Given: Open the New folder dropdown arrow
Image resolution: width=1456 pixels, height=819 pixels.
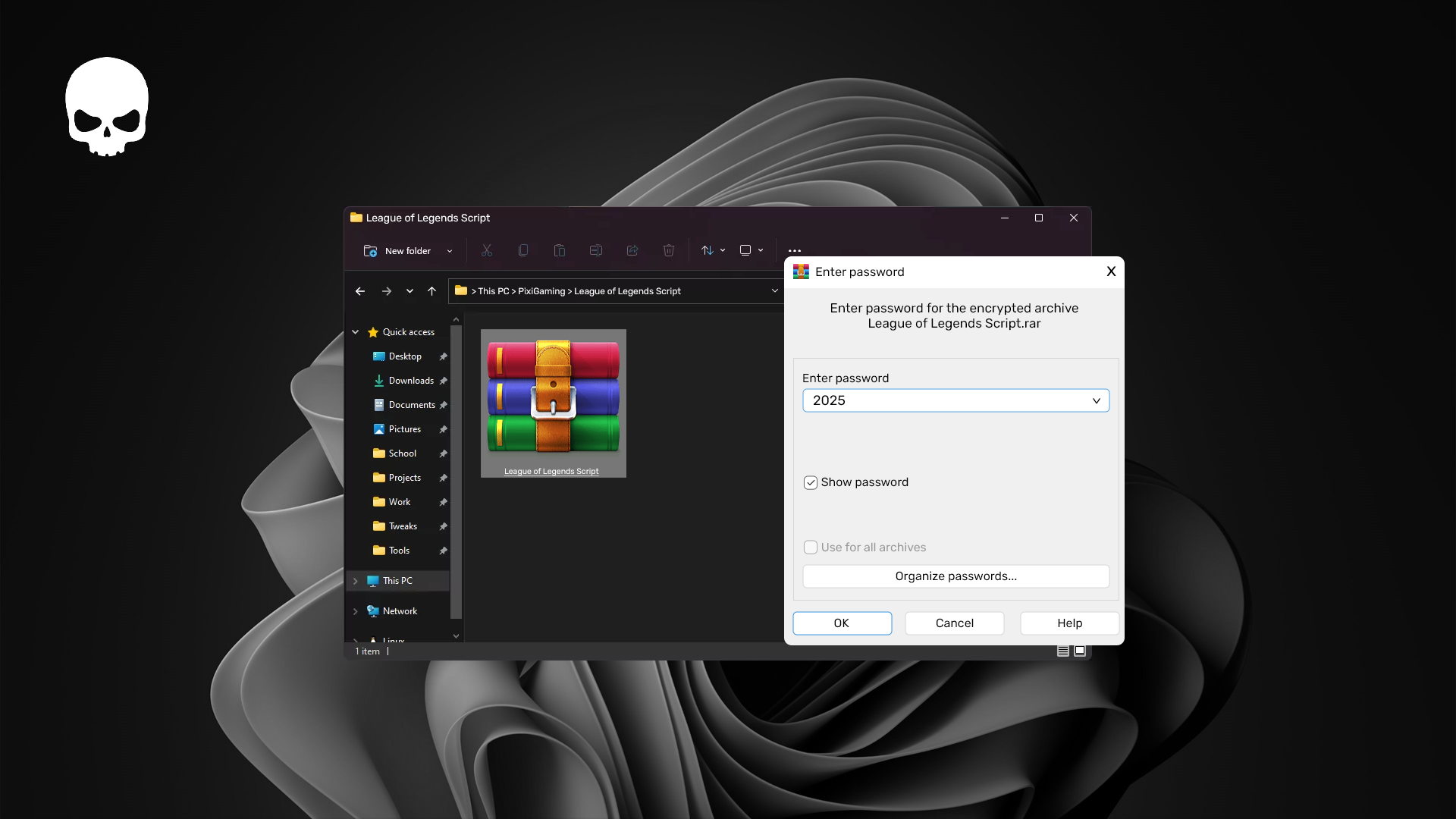Looking at the screenshot, I should click(450, 251).
